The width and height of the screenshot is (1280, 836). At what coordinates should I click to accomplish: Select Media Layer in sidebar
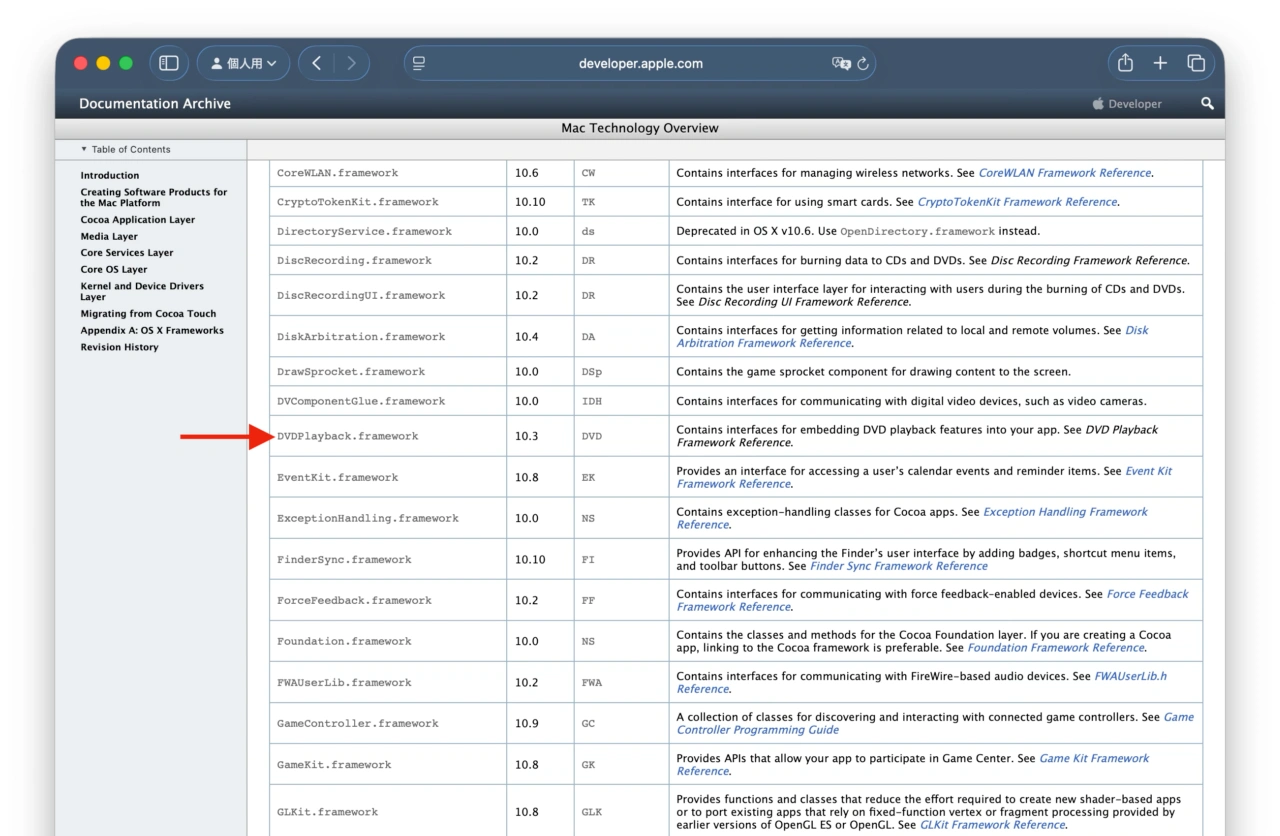[x=109, y=236]
